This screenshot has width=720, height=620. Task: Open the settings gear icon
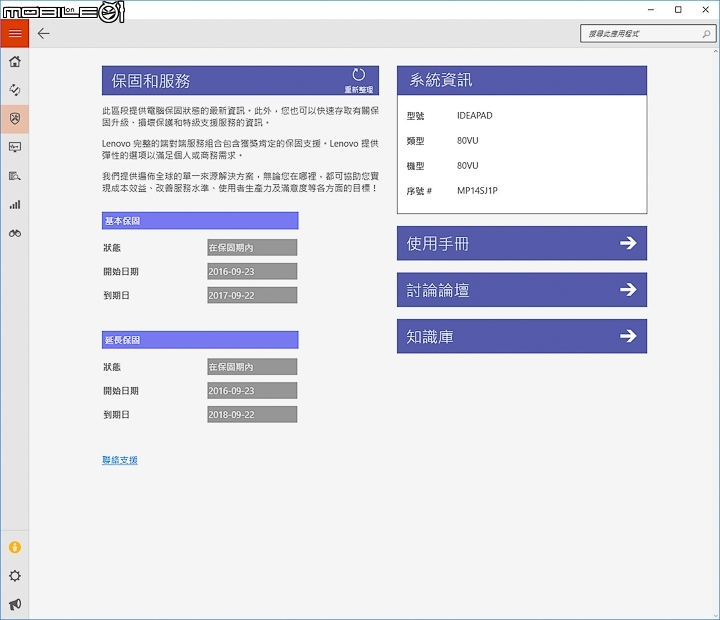pyautogui.click(x=15, y=576)
